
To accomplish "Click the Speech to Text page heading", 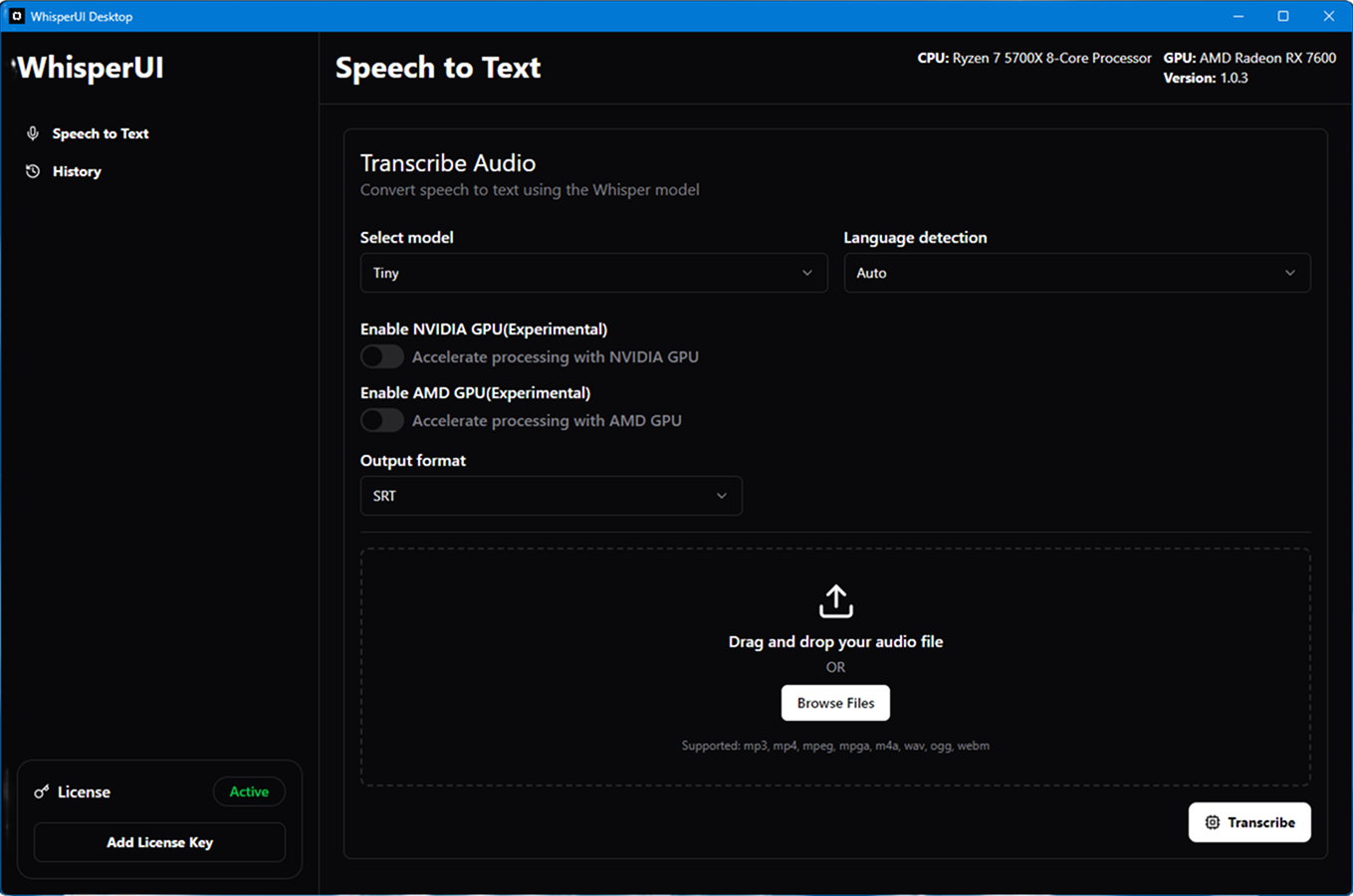I will tap(438, 68).
